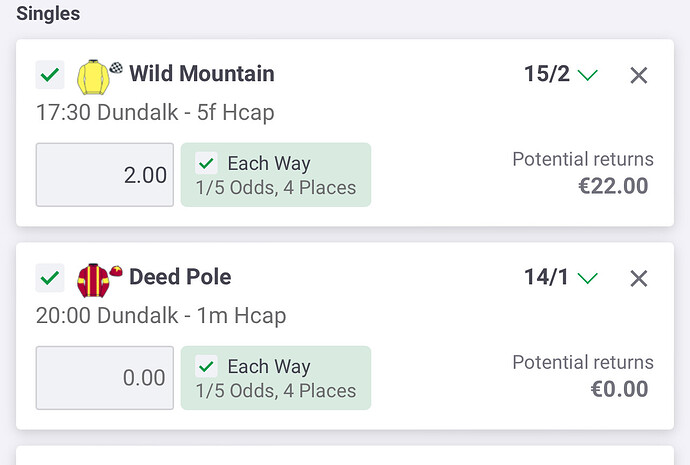Focus the Wild Mountain stake field showing 2.00
Viewport: 690px width, 465px height.
pos(105,175)
